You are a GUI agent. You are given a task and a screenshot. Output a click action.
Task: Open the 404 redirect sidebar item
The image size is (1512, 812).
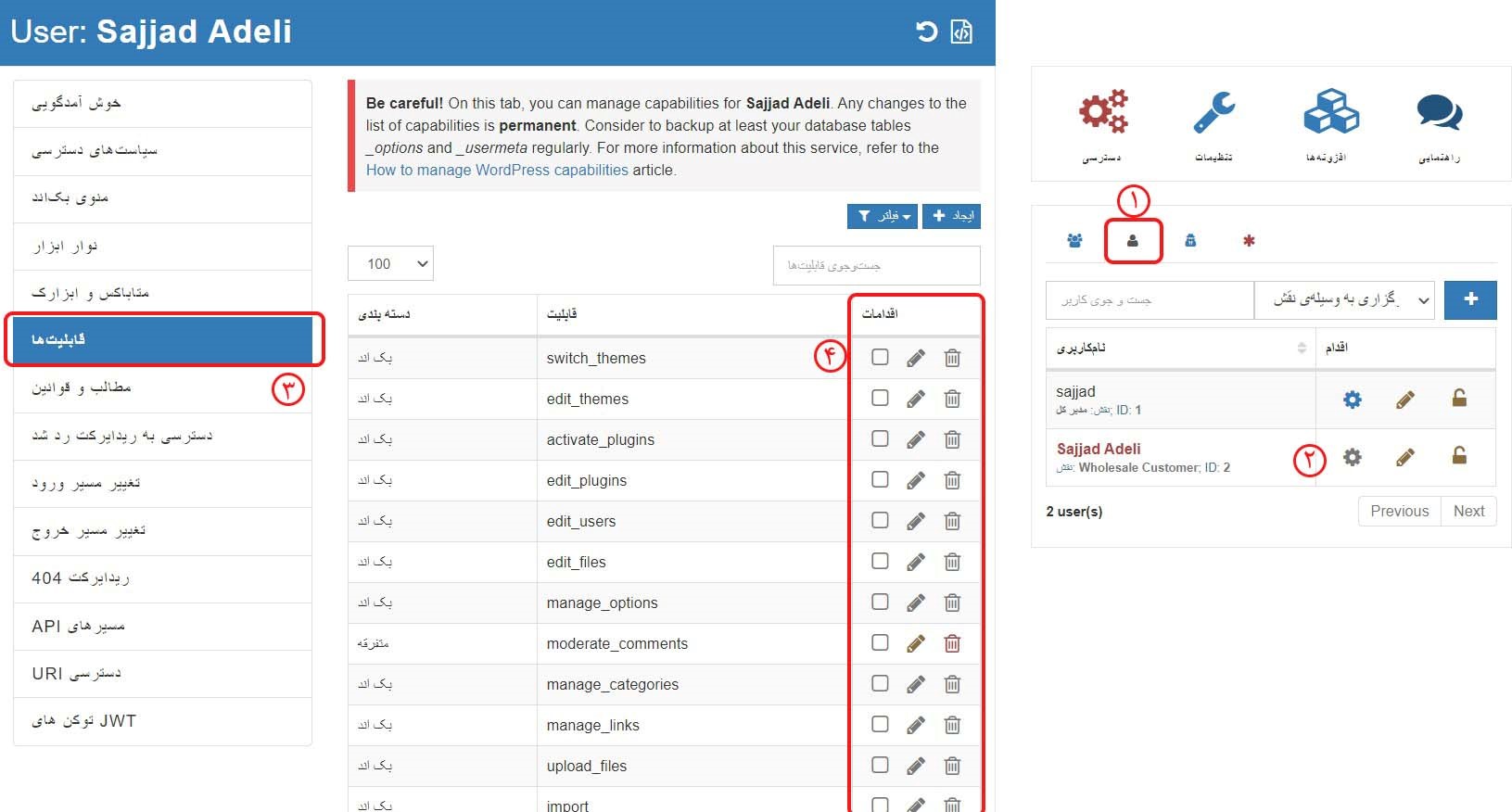(163, 578)
